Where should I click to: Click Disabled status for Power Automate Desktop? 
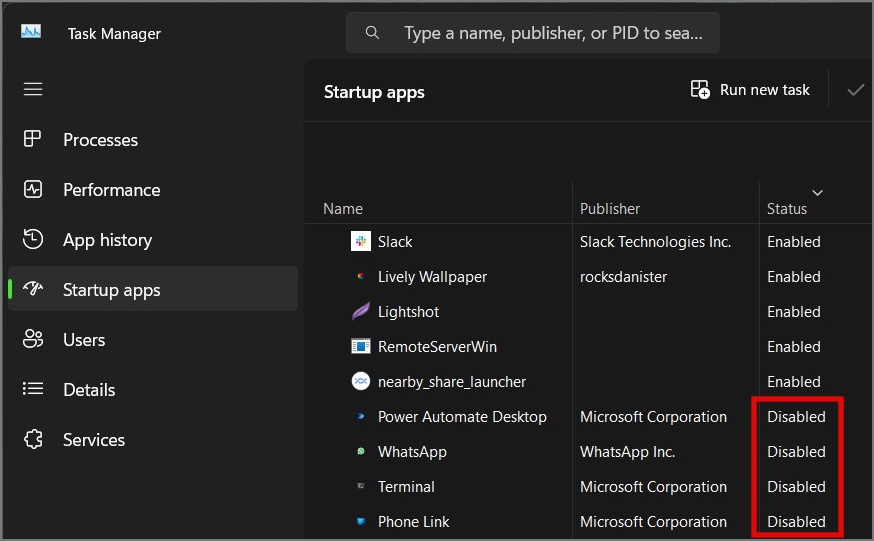(796, 417)
